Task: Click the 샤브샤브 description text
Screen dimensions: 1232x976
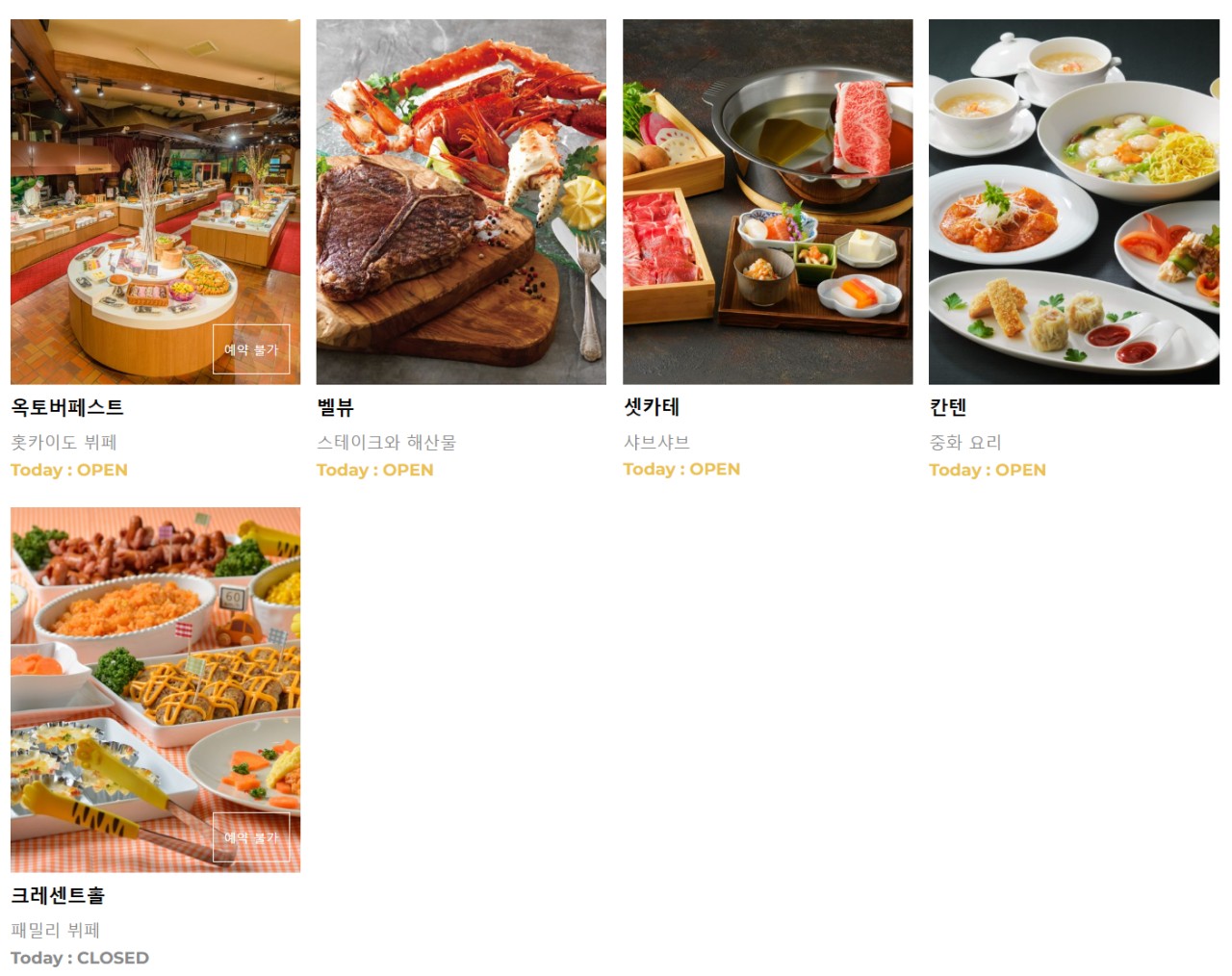Action: pos(656,443)
